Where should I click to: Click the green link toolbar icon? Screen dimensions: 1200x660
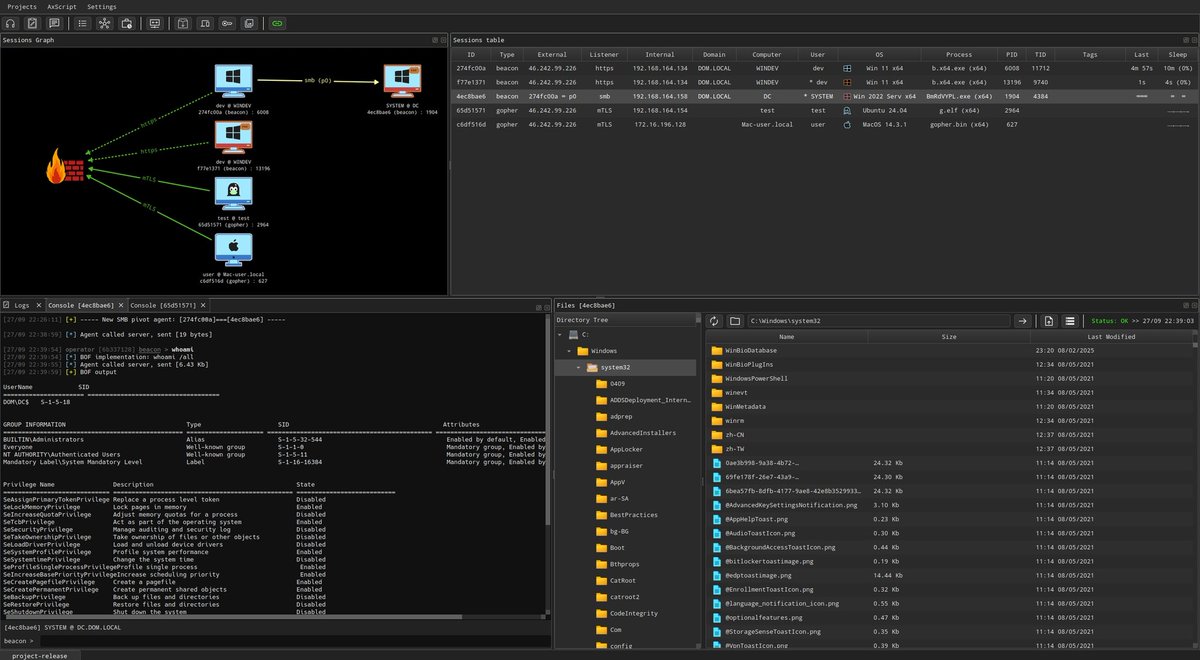277,23
